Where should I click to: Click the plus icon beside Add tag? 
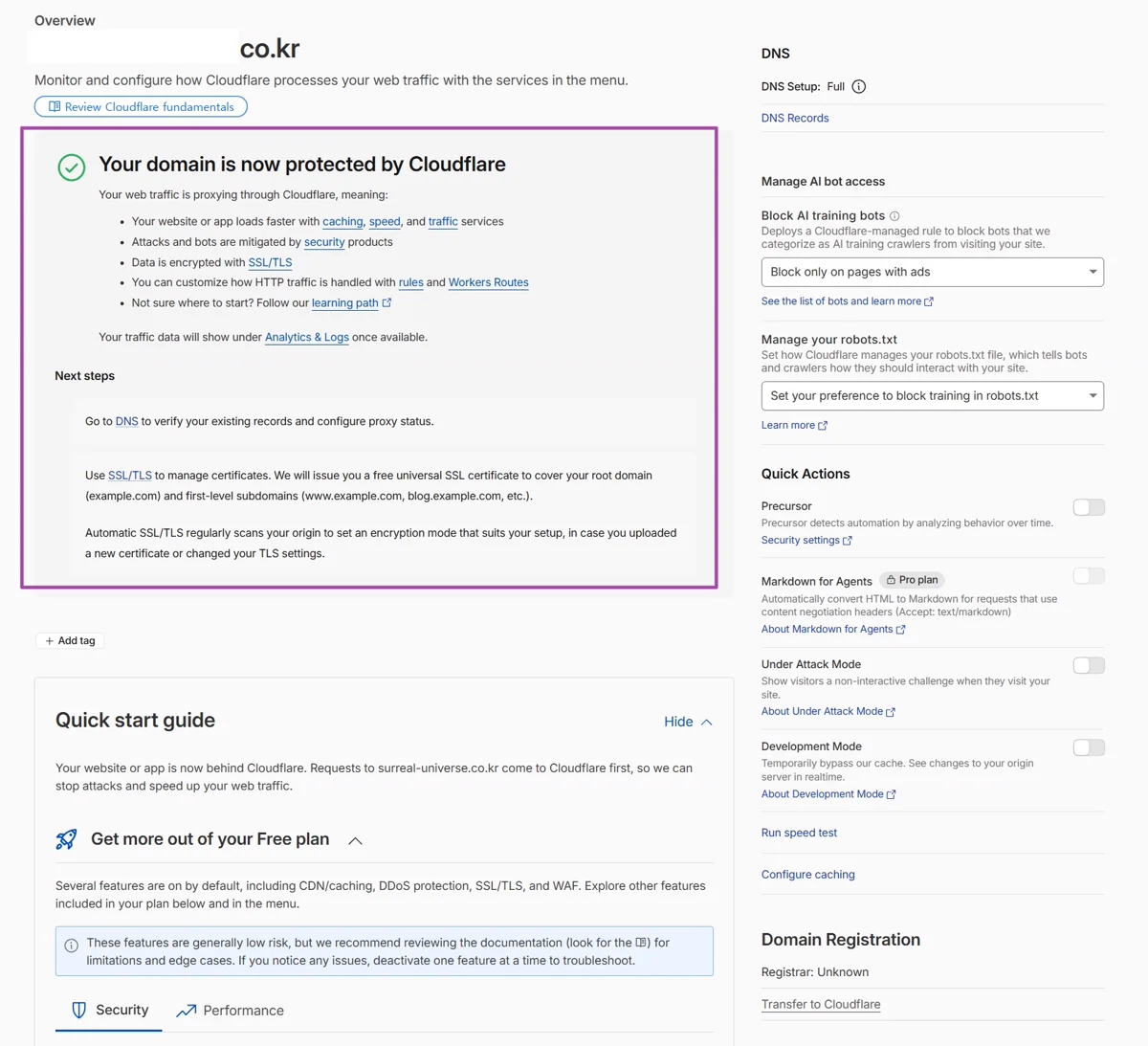50,641
